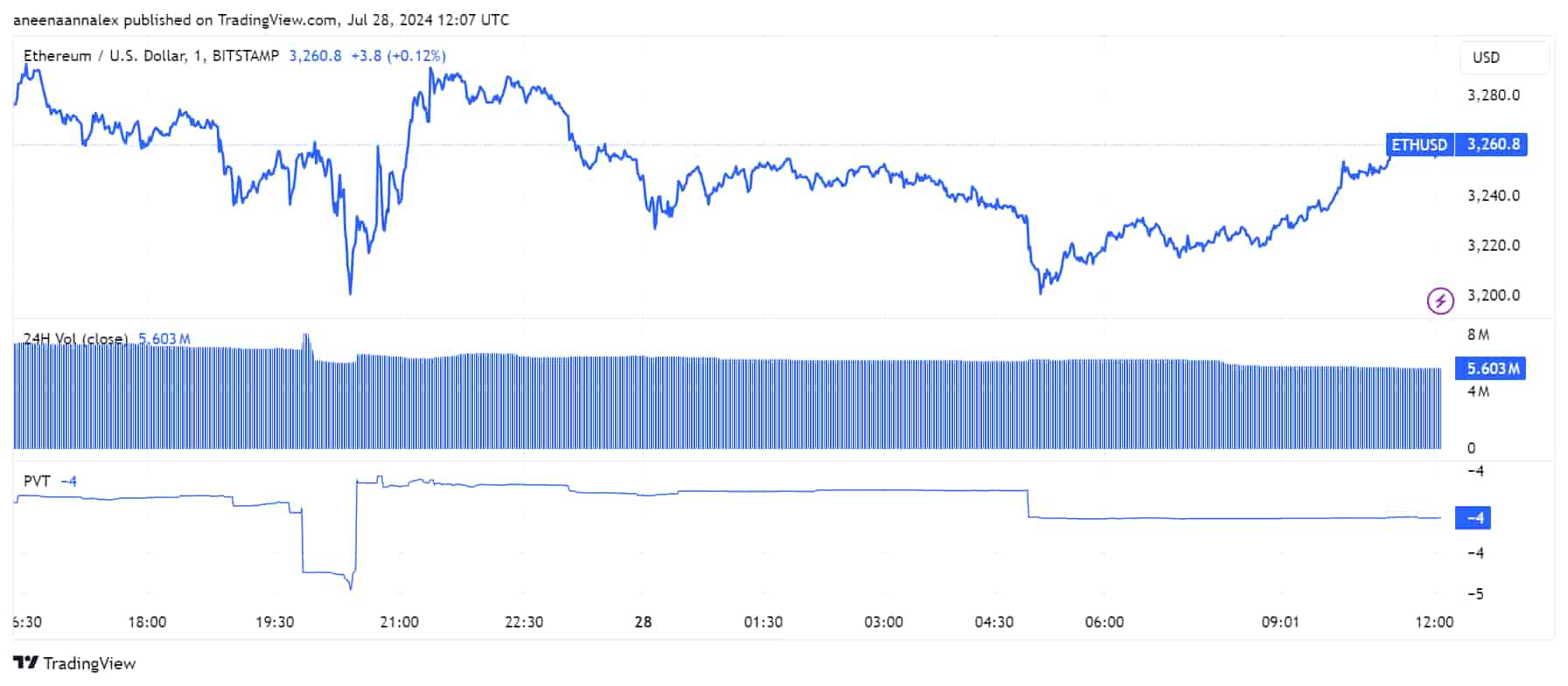The image size is (1568, 686).
Task: Click the 06:00 time axis label
Action: pyautogui.click(x=1104, y=622)
